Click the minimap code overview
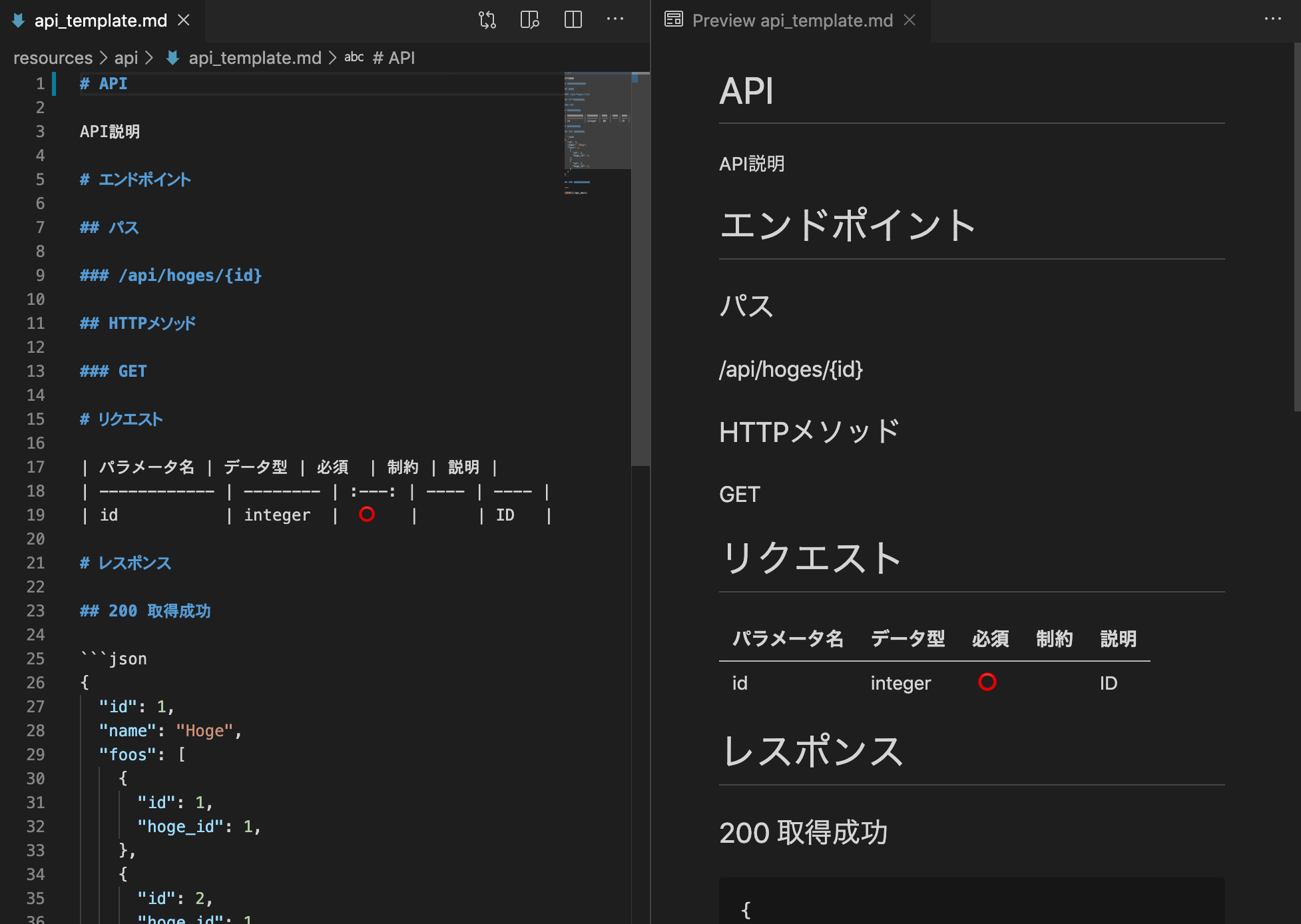1301x924 pixels. point(597,133)
